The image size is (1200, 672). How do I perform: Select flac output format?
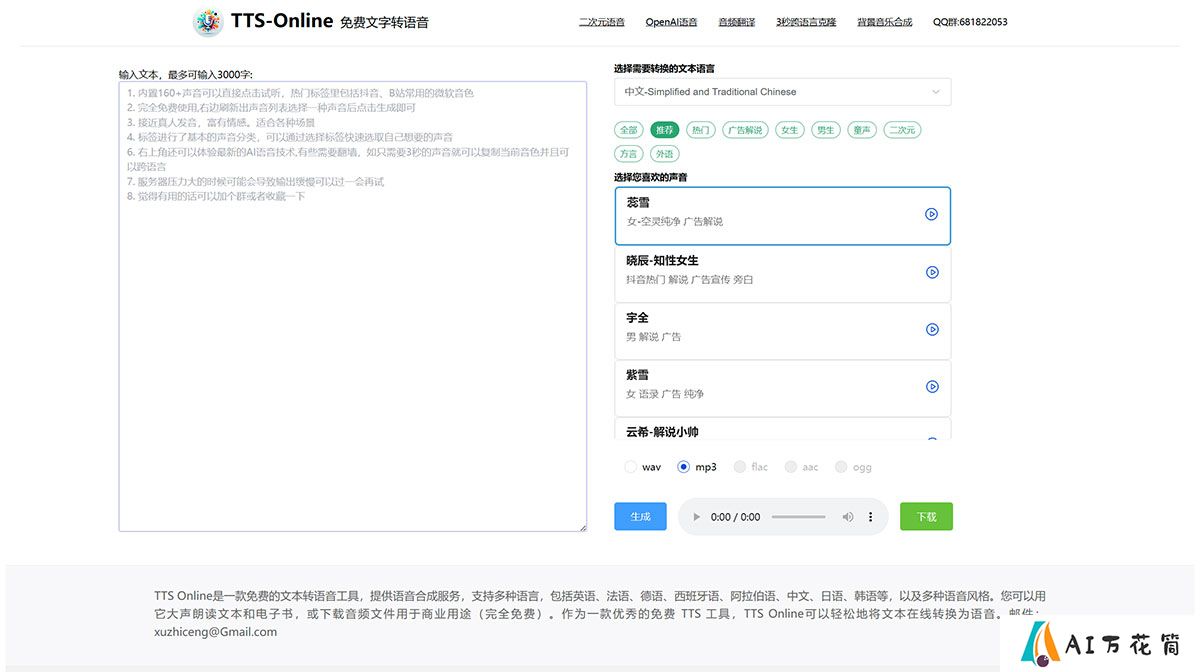tap(740, 467)
